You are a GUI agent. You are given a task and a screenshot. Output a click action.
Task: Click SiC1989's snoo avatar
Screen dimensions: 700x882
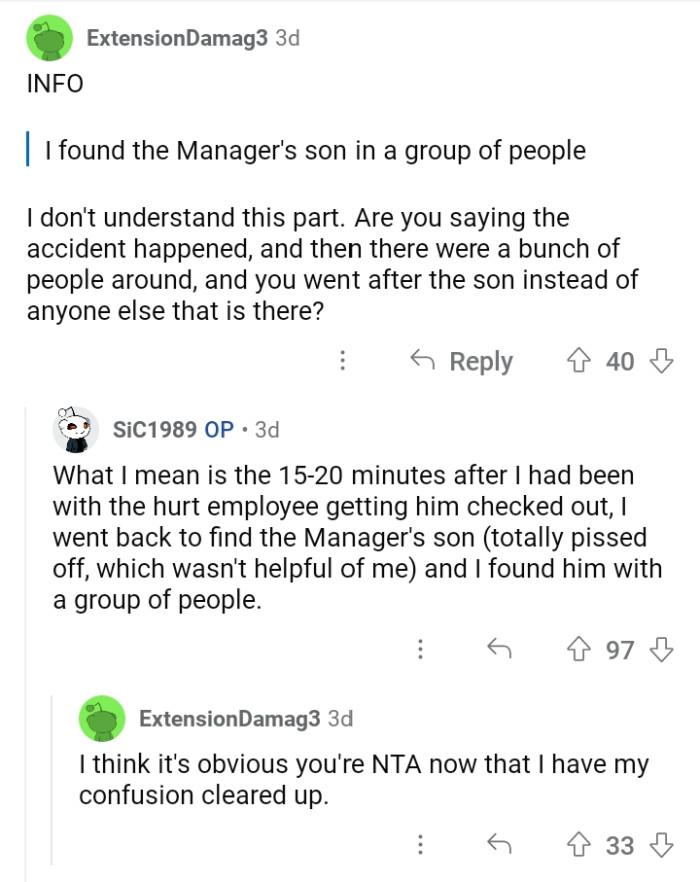pyautogui.click(x=76, y=429)
